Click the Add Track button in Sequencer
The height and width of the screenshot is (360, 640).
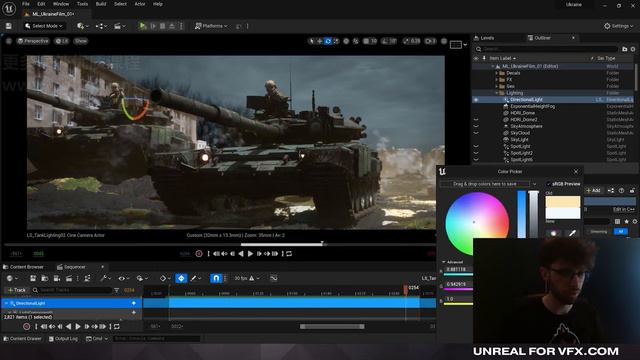pyautogui.click(x=17, y=290)
